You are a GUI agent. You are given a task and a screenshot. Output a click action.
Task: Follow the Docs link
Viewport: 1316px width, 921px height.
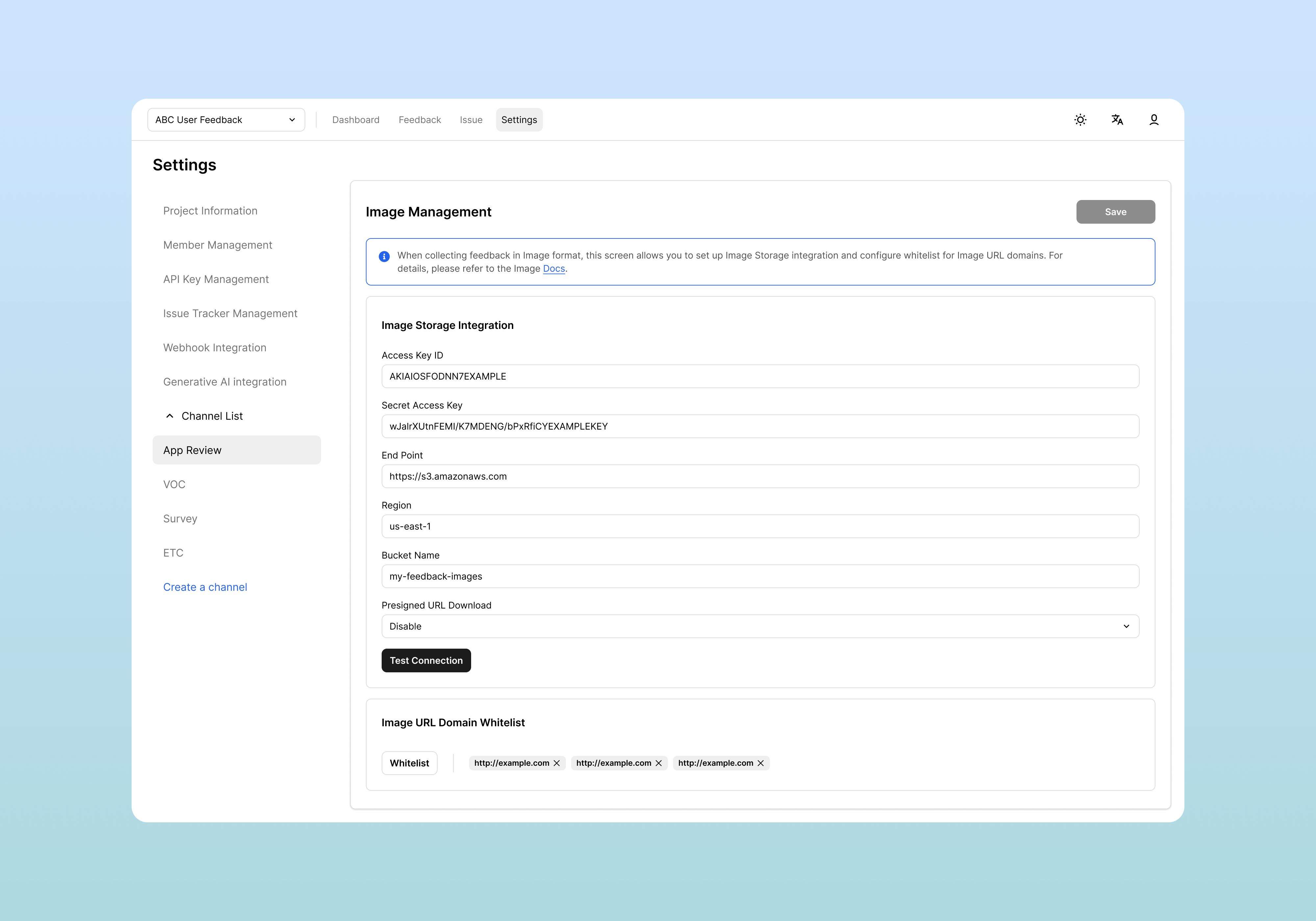click(x=554, y=269)
